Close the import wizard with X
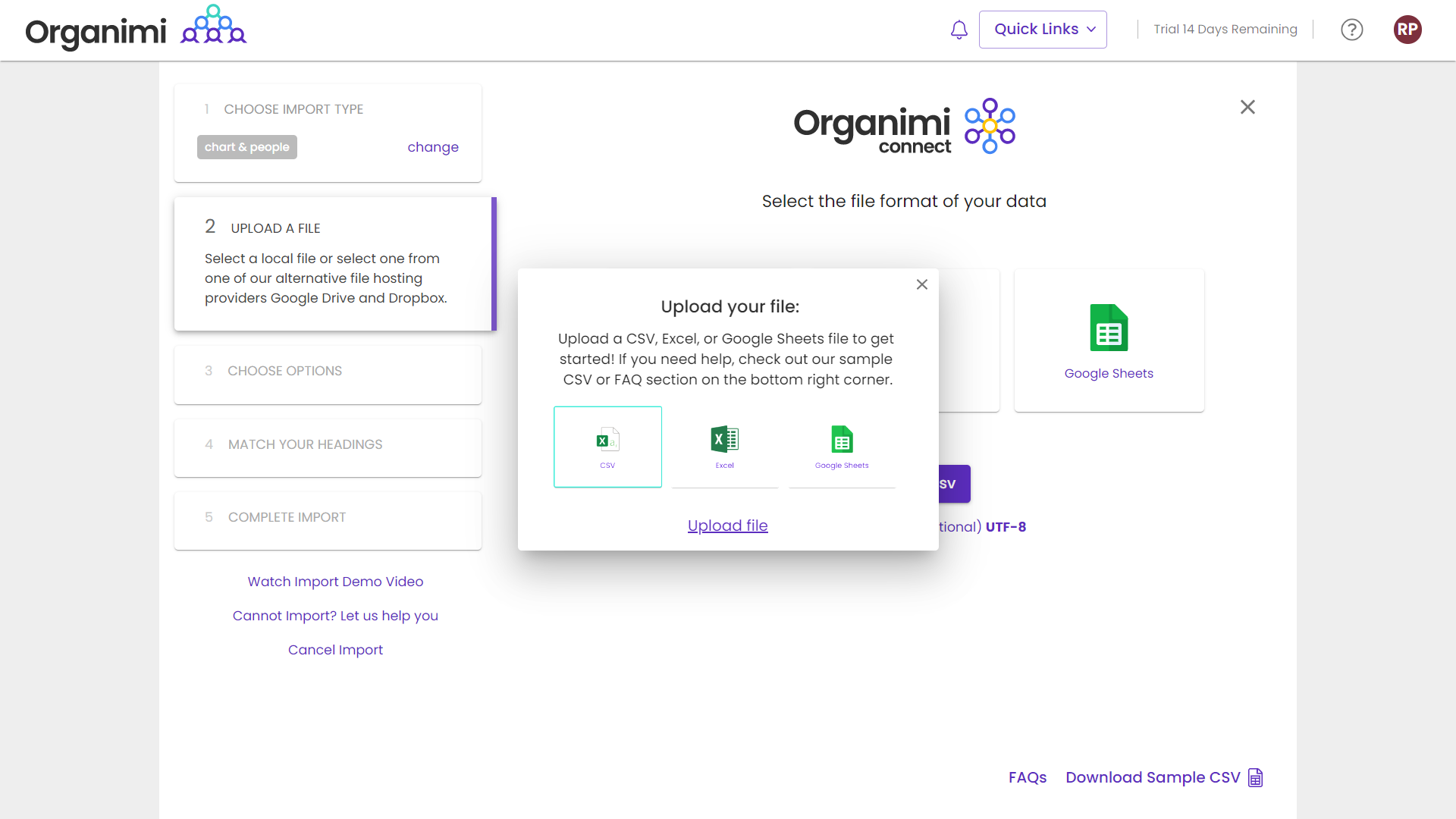 tap(1247, 107)
